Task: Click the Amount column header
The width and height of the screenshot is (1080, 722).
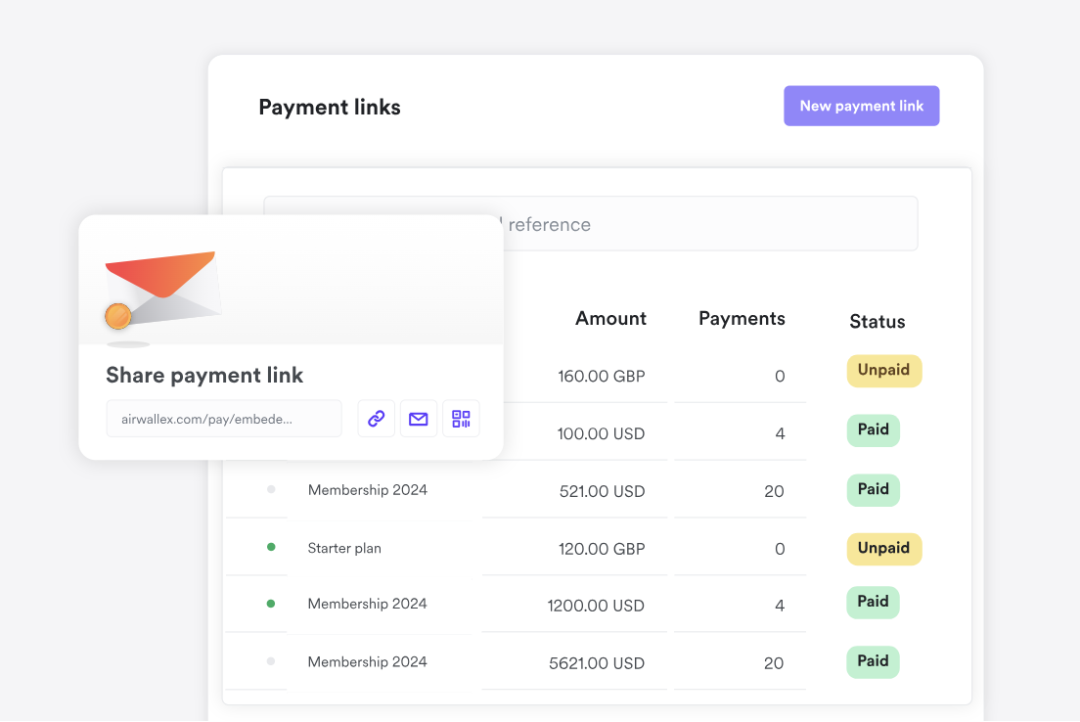Action: pyautogui.click(x=610, y=318)
